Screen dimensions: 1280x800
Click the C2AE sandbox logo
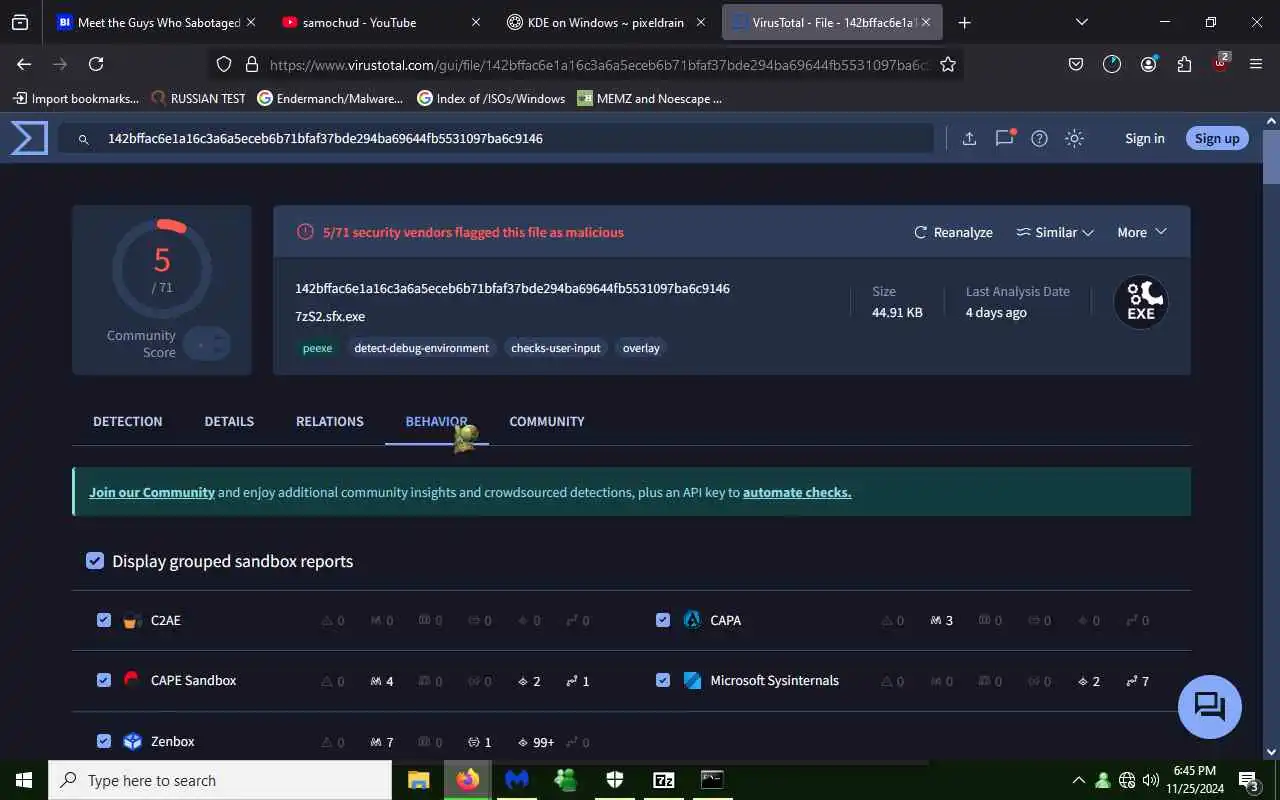[132, 621]
